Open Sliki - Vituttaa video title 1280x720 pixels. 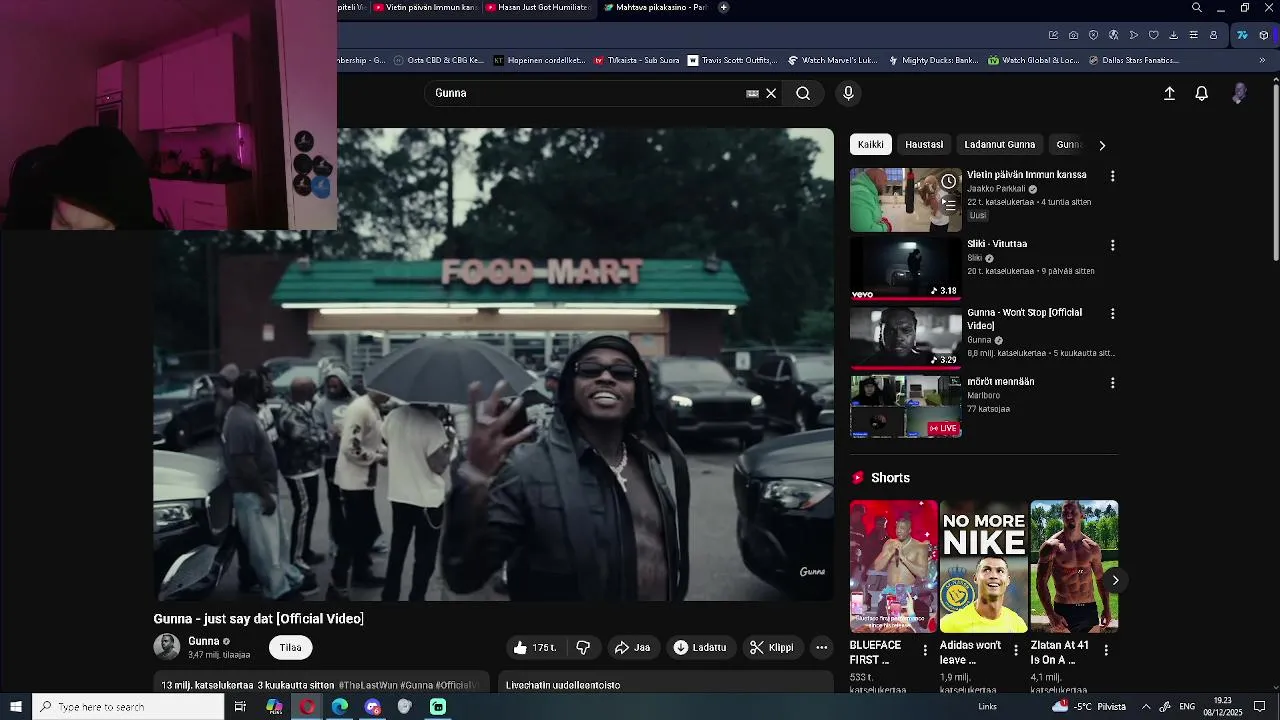click(x=997, y=244)
